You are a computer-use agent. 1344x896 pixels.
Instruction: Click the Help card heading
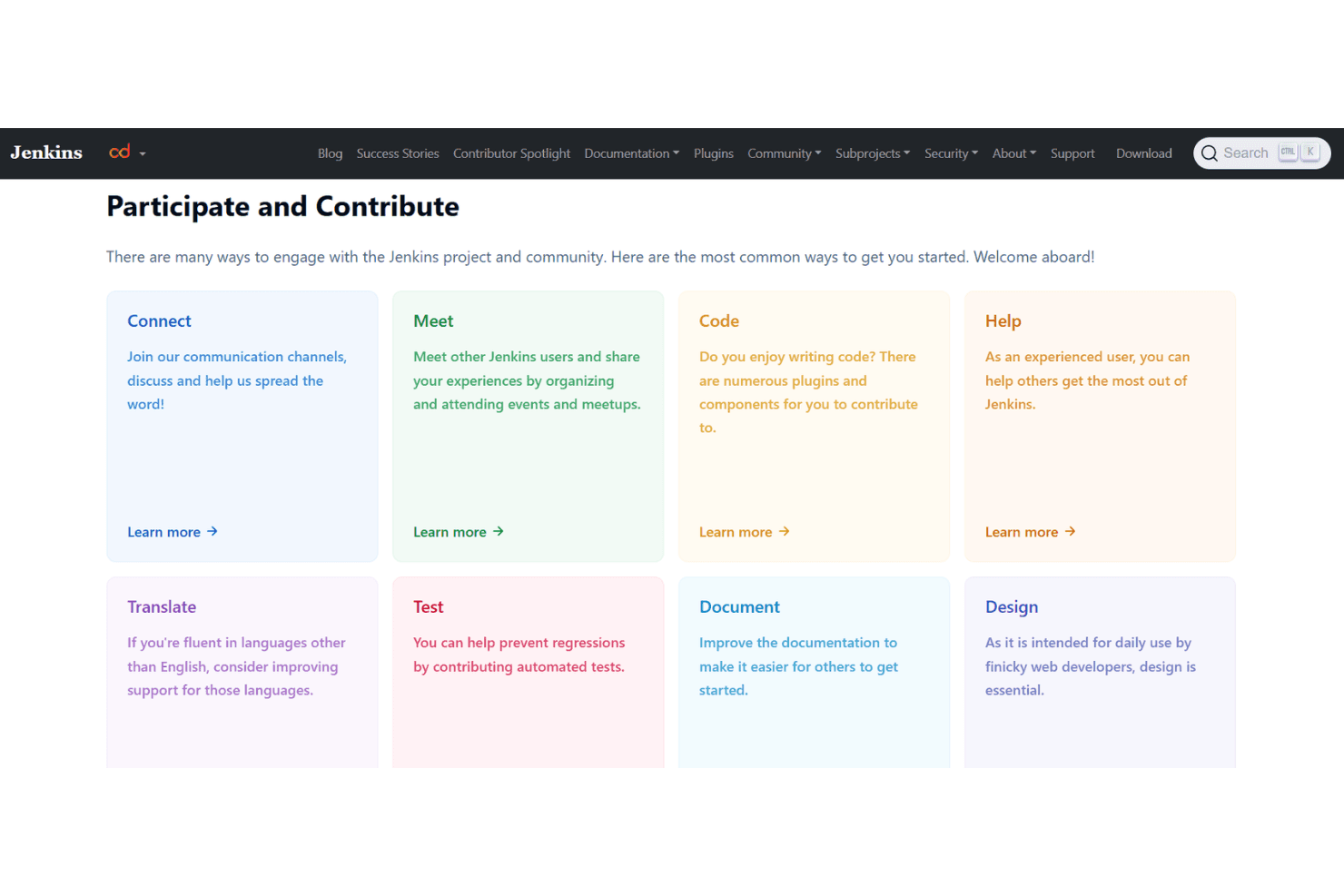click(1003, 321)
